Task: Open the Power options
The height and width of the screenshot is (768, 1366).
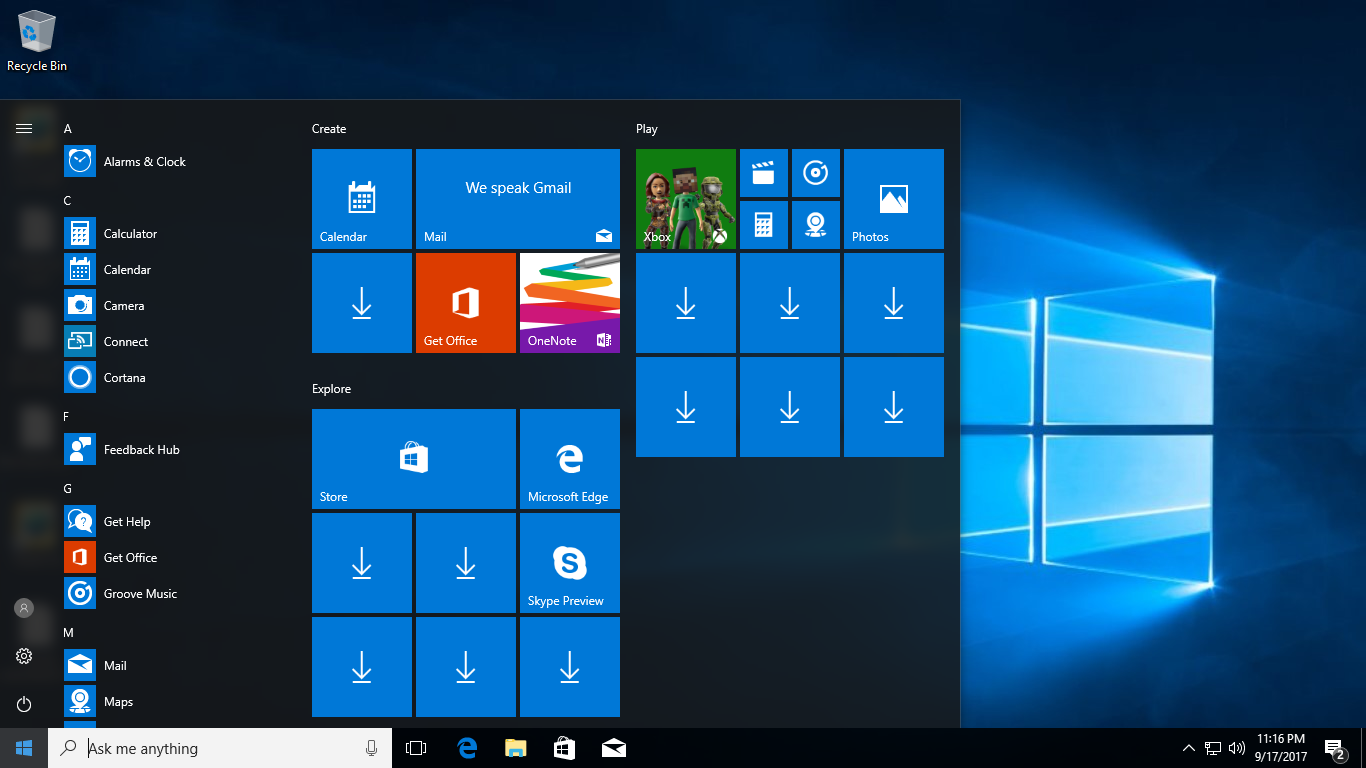Action: tap(24, 704)
